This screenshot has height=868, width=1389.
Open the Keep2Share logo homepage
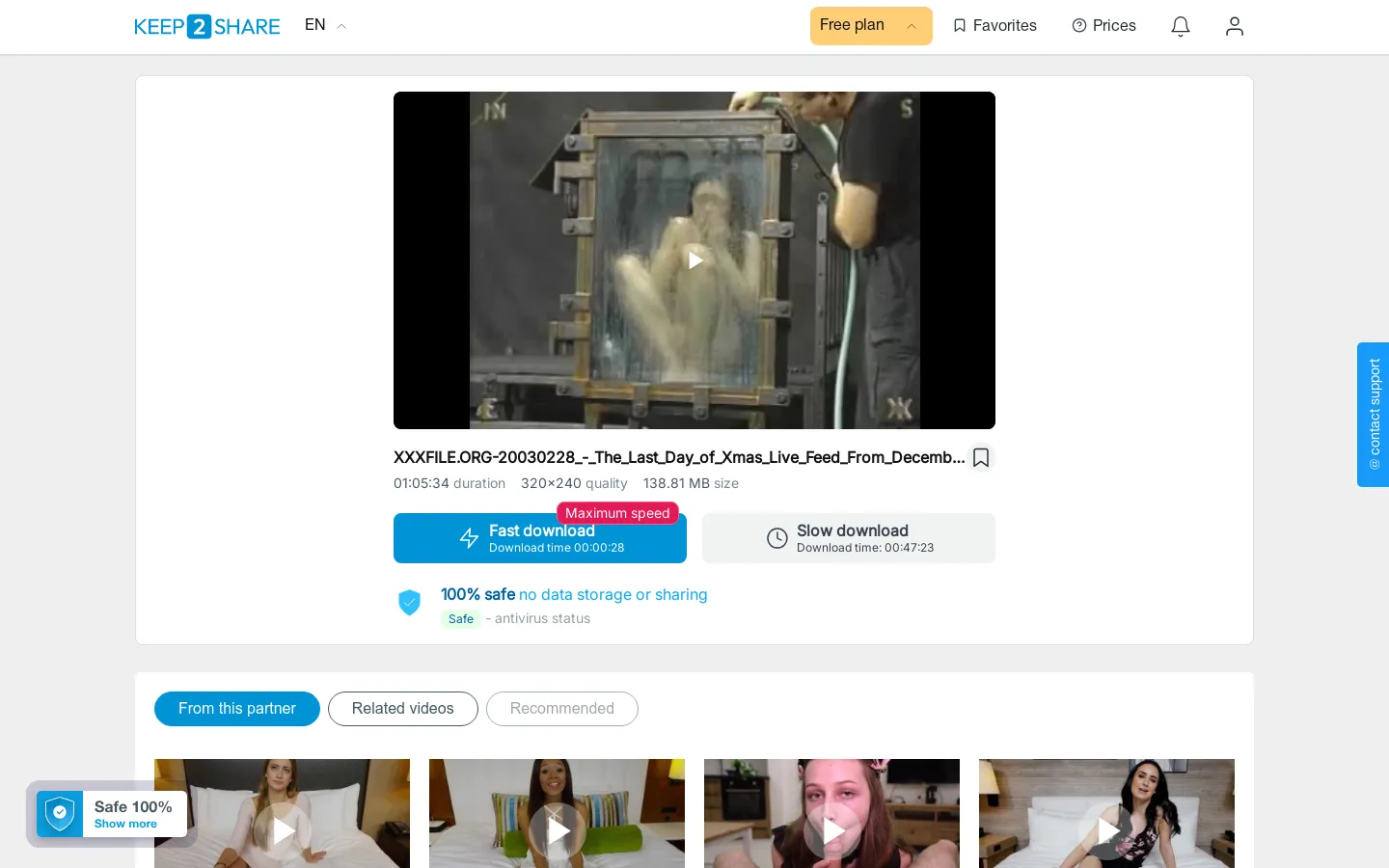[207, 26]
